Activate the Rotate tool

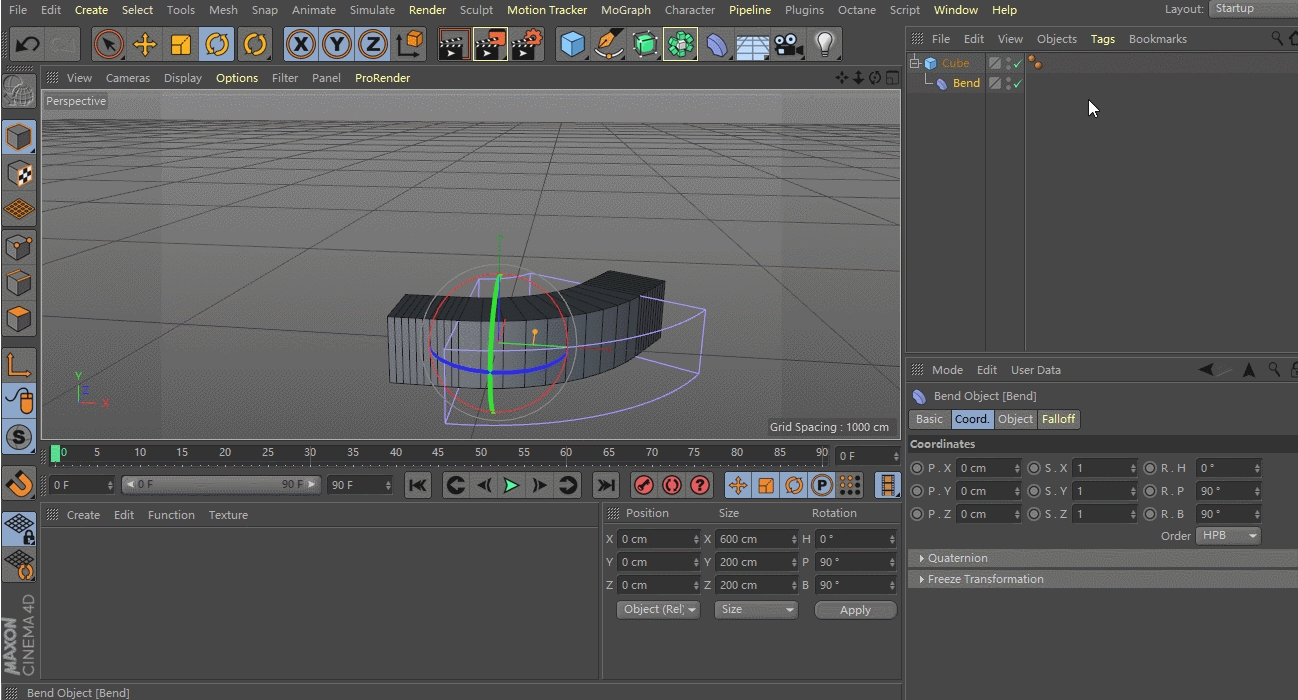tap(217, 45)
